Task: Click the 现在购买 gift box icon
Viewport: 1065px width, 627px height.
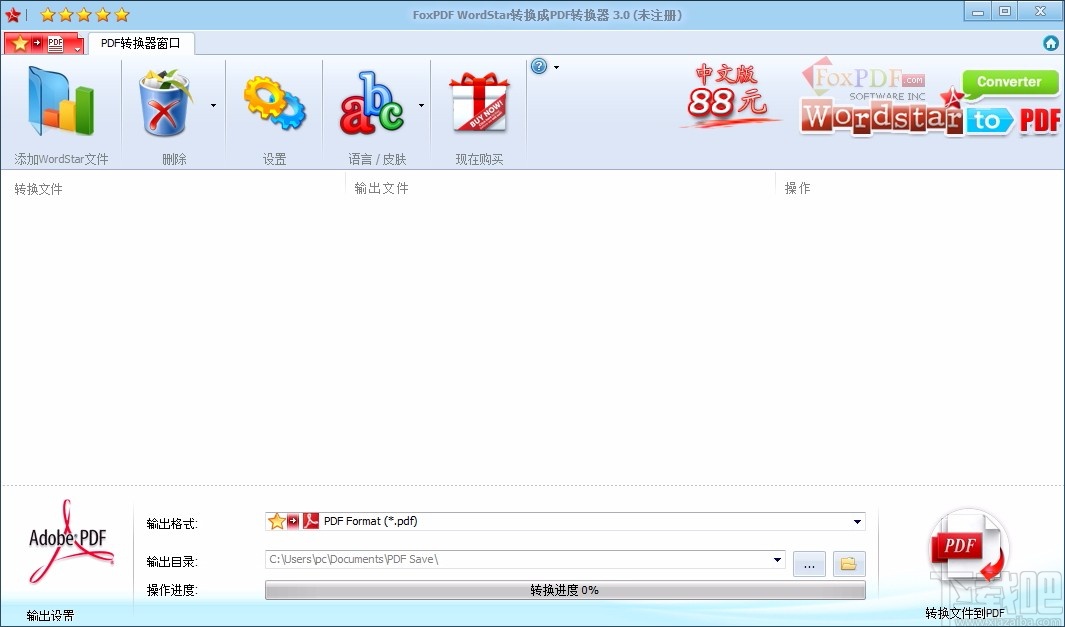Action: click(x=478, y=100)
